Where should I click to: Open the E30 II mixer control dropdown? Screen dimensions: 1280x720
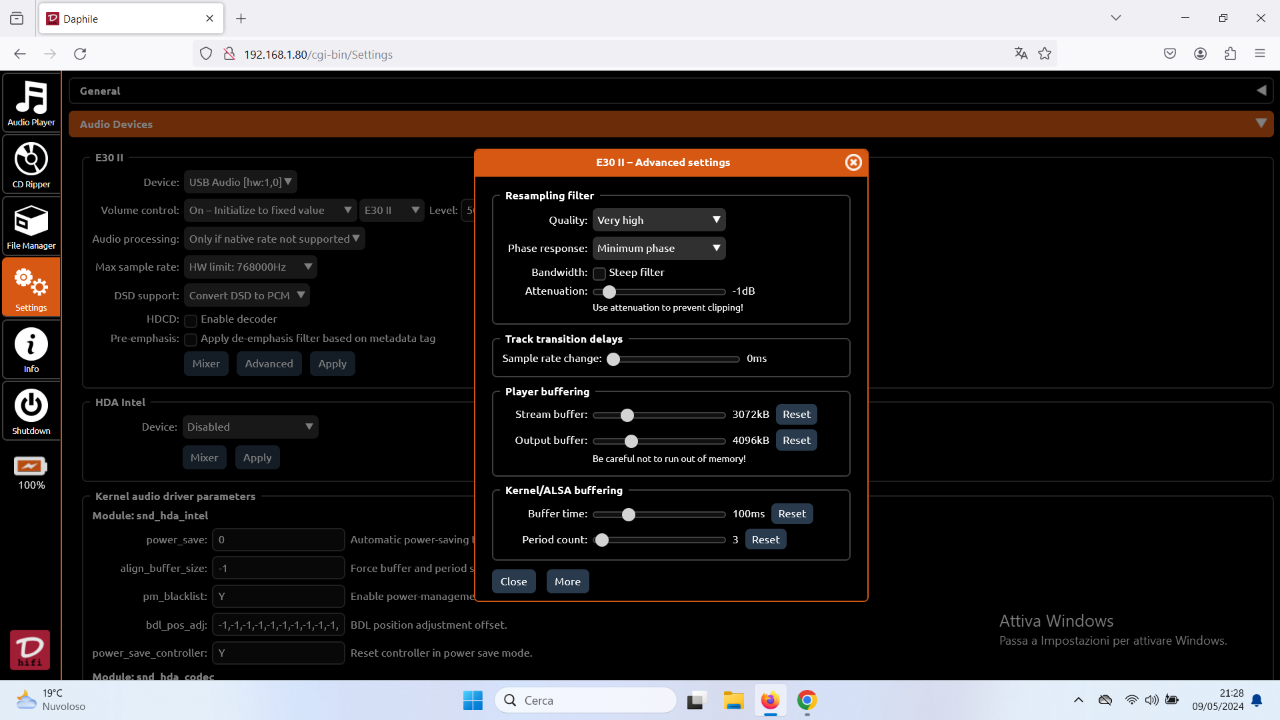tap(392, 210)
